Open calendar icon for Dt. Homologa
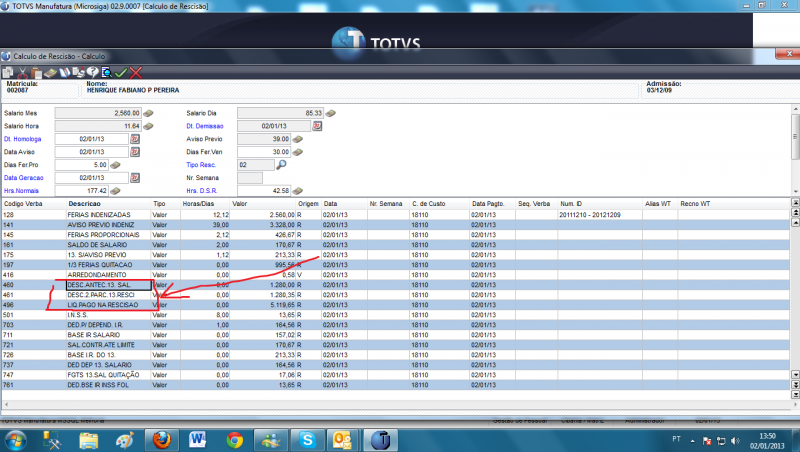 [x=135, y=139]
